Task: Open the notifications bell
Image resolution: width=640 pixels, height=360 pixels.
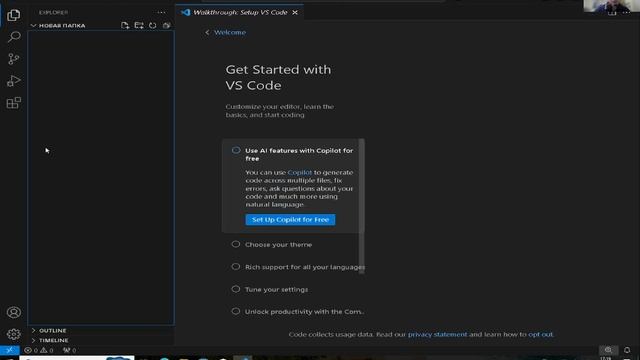Action: pos(627,350)
